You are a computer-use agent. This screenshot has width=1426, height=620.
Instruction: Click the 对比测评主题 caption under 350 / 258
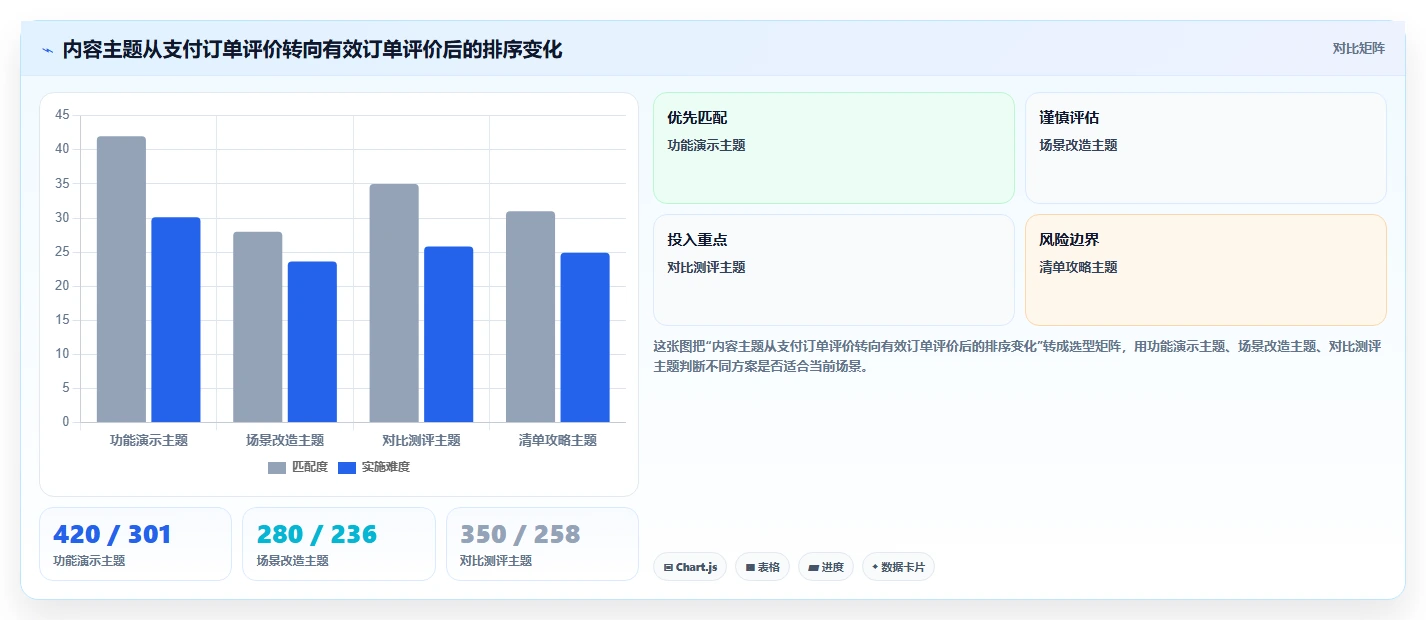[x=496, y=561]
